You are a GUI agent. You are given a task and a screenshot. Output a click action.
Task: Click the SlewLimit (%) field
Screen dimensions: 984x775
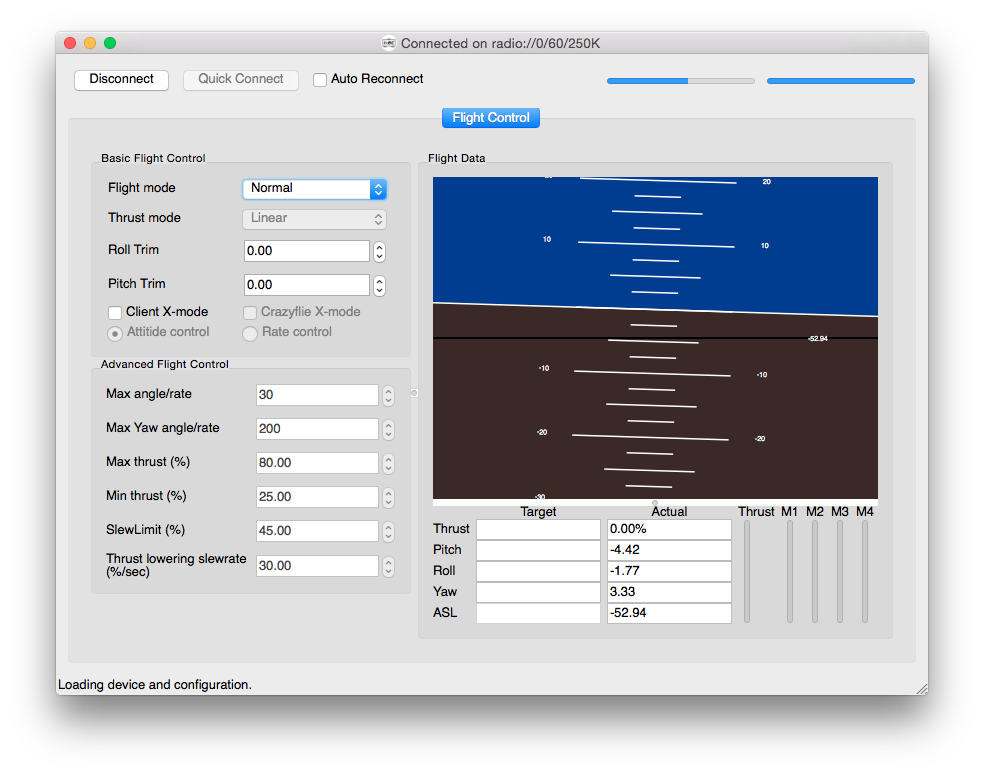pos(317,530)
